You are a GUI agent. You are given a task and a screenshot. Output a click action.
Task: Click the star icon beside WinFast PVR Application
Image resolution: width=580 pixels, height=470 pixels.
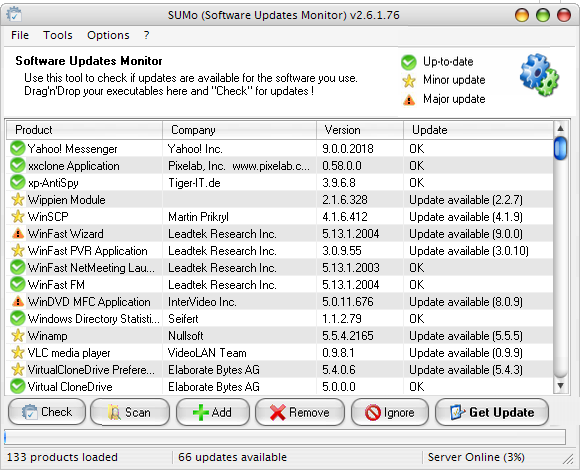[x=17, y=250]
